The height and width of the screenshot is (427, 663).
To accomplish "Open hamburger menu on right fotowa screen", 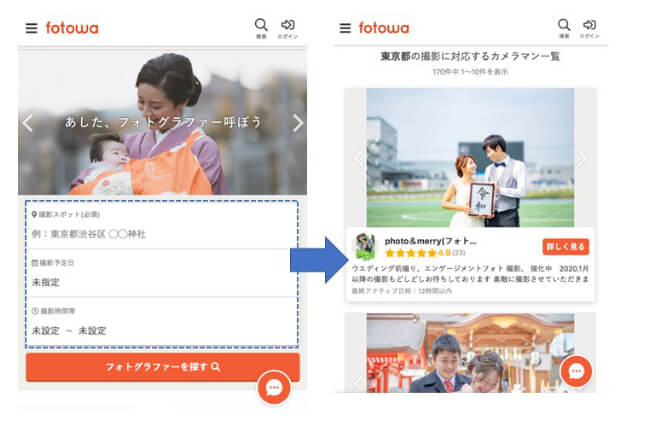I will (345, 28).
